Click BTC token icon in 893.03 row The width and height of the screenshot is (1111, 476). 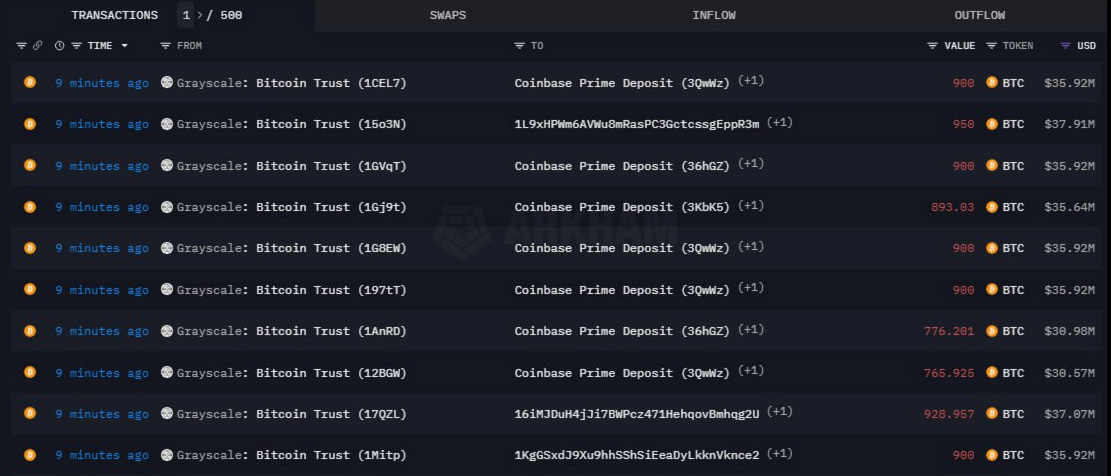[x=992, y=207]
